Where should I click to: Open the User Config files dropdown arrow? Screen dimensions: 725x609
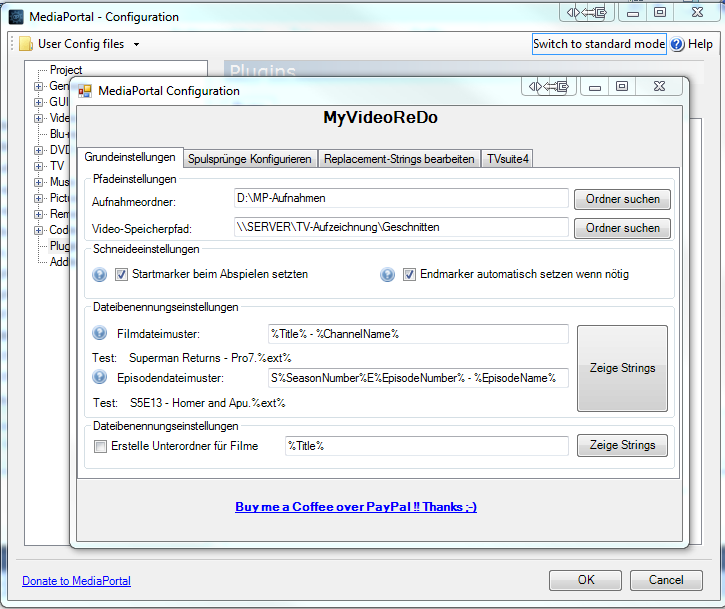tap(136, 44)
